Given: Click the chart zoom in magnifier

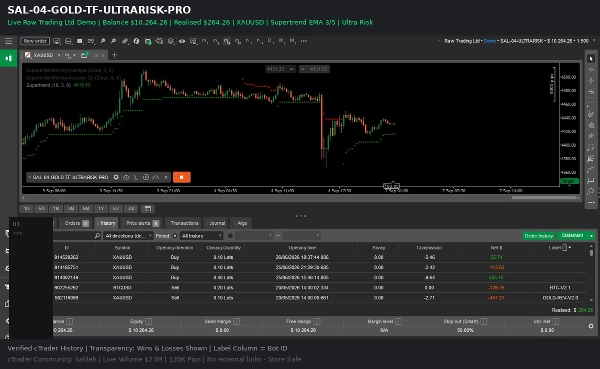Looking at the screenshot, I should coord(103,41).
